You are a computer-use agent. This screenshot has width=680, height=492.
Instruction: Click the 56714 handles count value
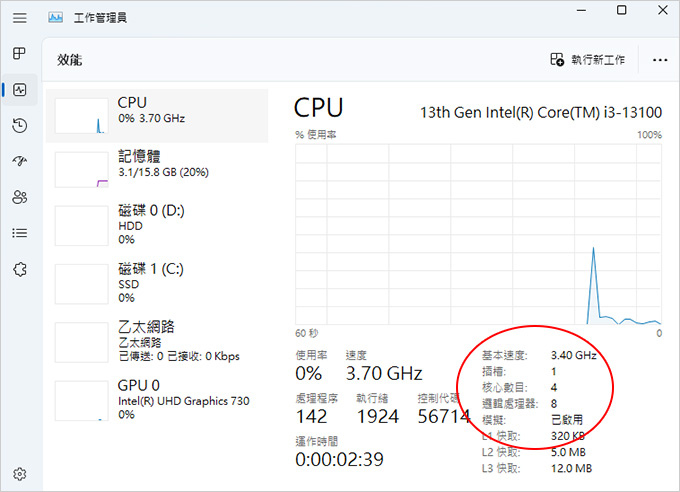[x=443, y=417]
